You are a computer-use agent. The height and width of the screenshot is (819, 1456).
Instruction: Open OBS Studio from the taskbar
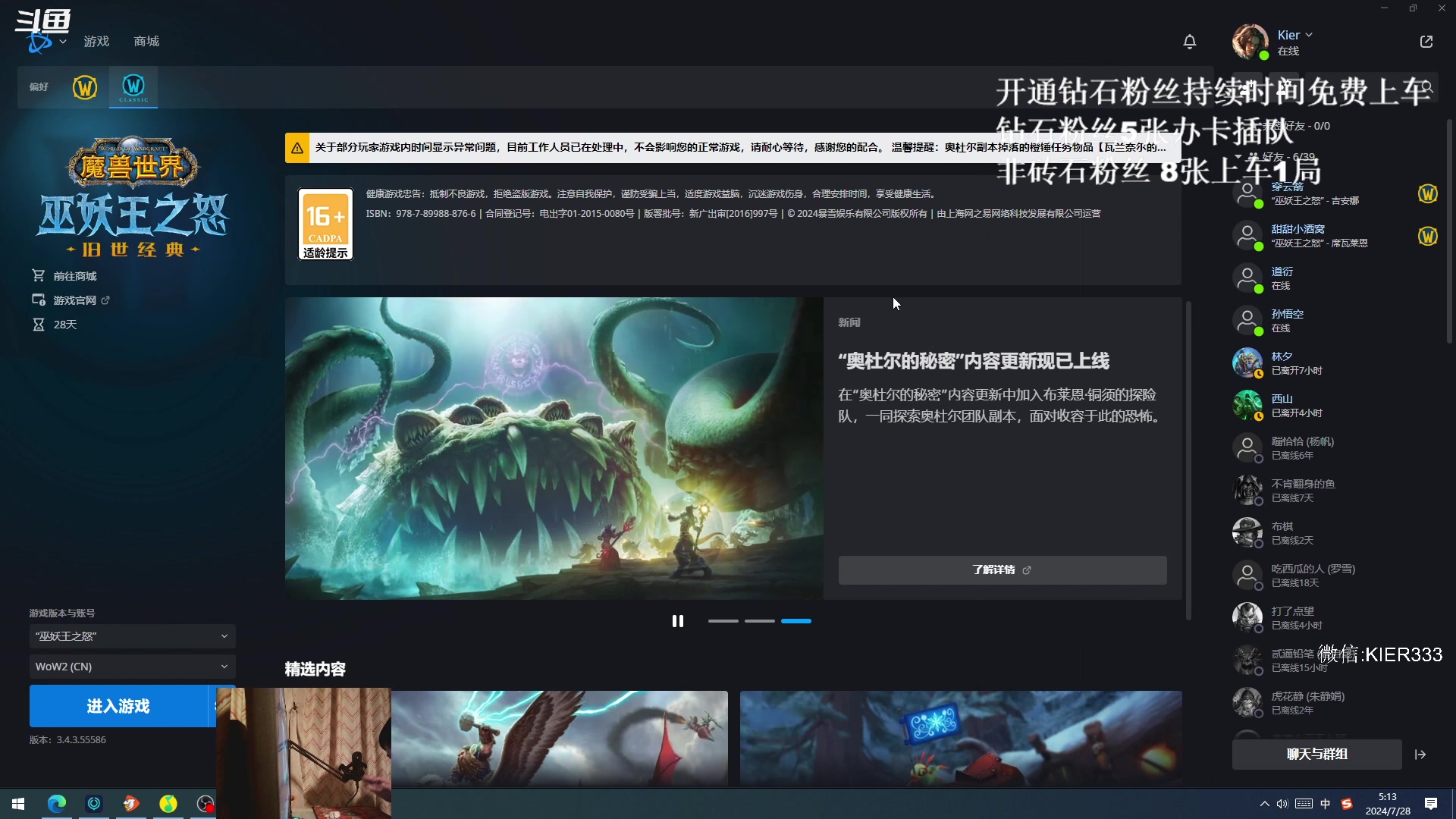tap(205, 804)
